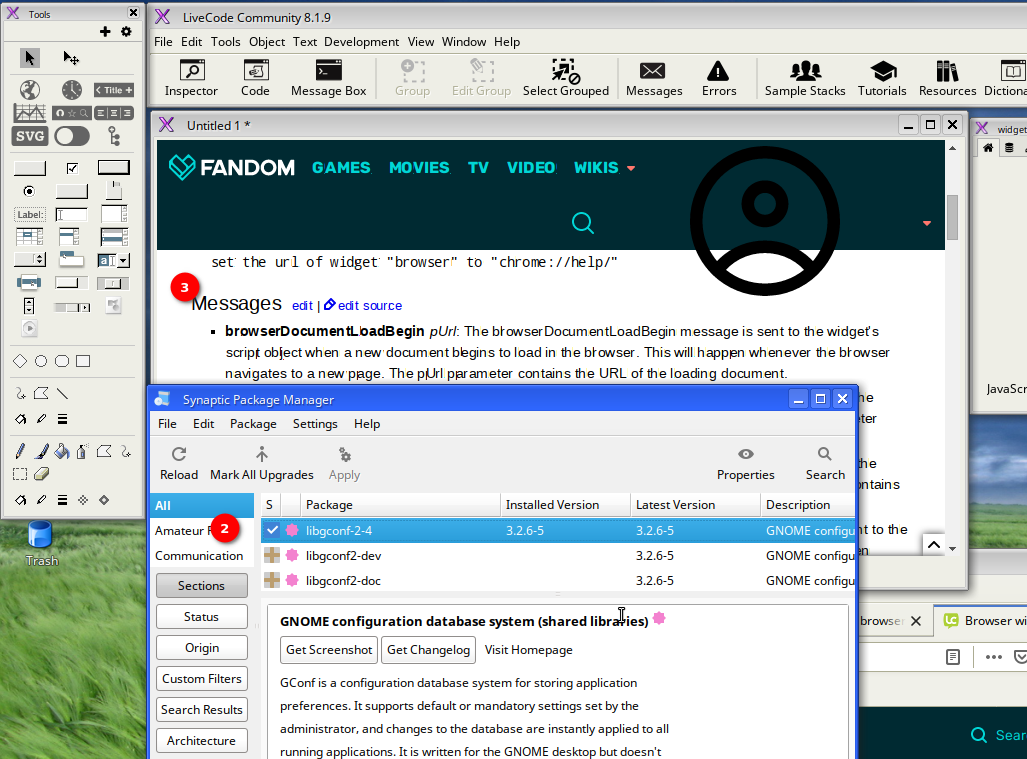The width and height of the screenshot is (1027, 759).
Task: Open Properties in Synaptic toolbar
Action: pyautogui.click(x=745, y=464)
